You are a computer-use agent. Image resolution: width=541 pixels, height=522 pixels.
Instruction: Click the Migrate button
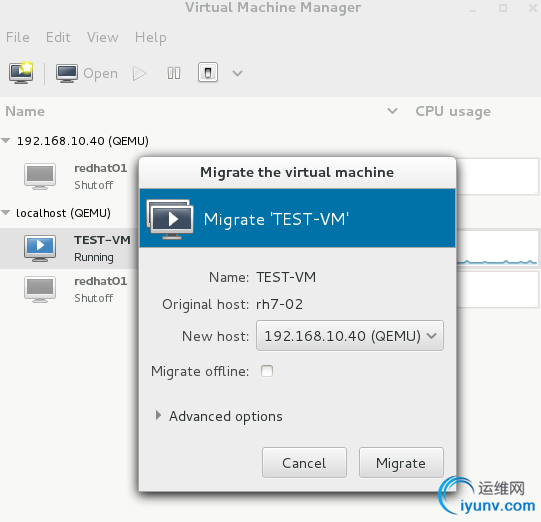[x=401, y=463]
